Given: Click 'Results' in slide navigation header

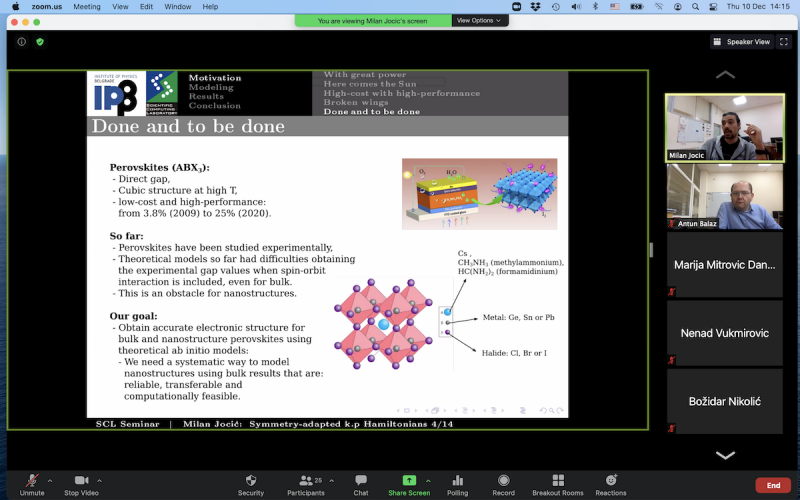Looking at the screenshot, I should pyautogui.click(x=206, y=96).
